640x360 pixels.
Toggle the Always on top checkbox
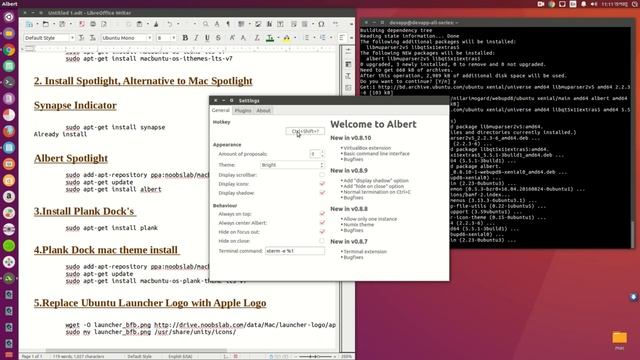click(x=322, y=214)
